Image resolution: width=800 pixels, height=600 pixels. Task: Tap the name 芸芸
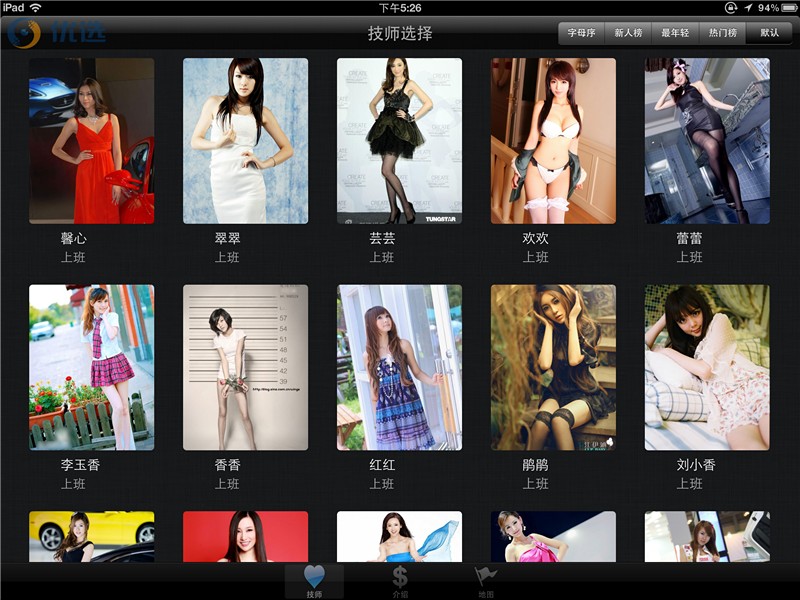382,238
